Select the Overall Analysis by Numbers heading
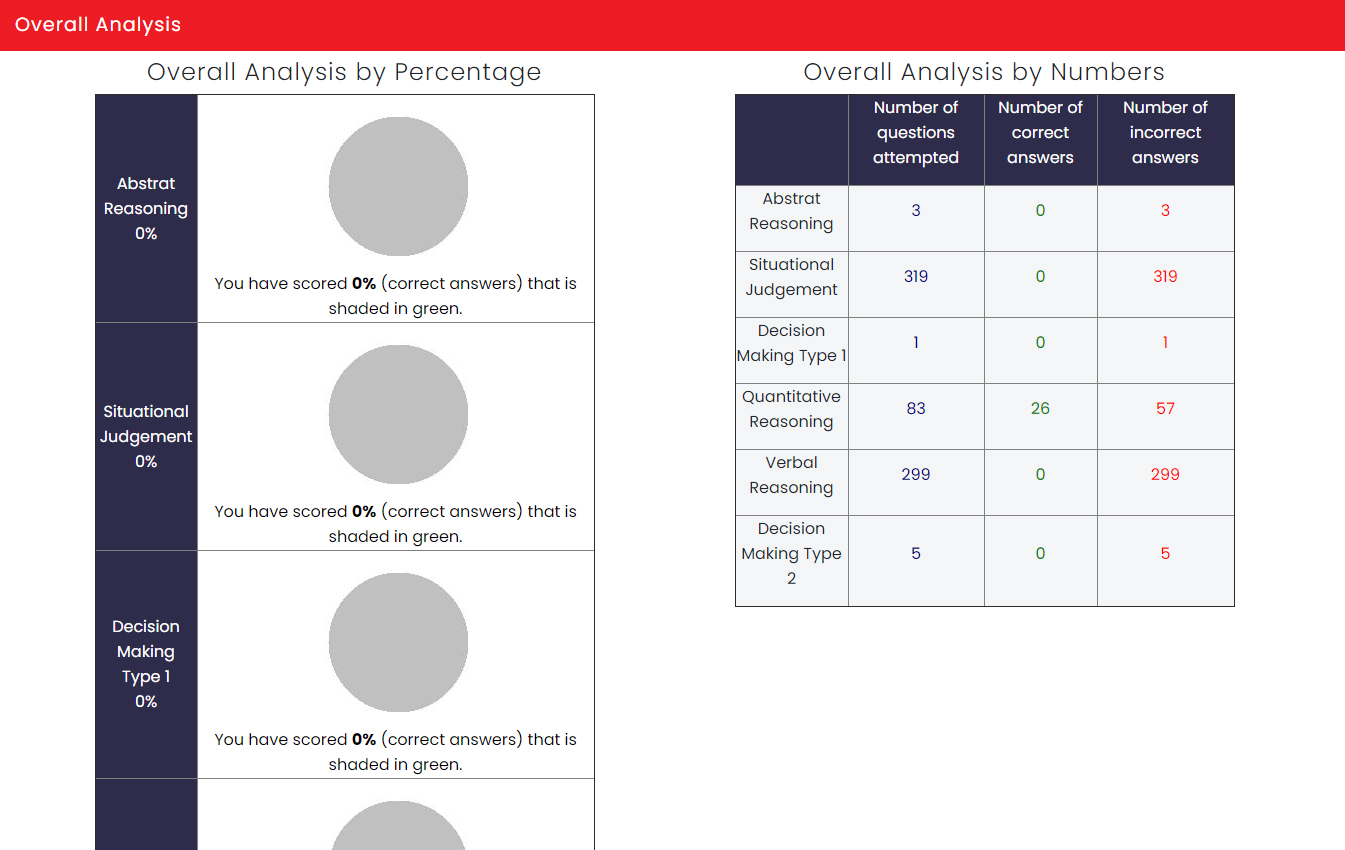Viewport: 1345px width, 850px height. (984, 72)
